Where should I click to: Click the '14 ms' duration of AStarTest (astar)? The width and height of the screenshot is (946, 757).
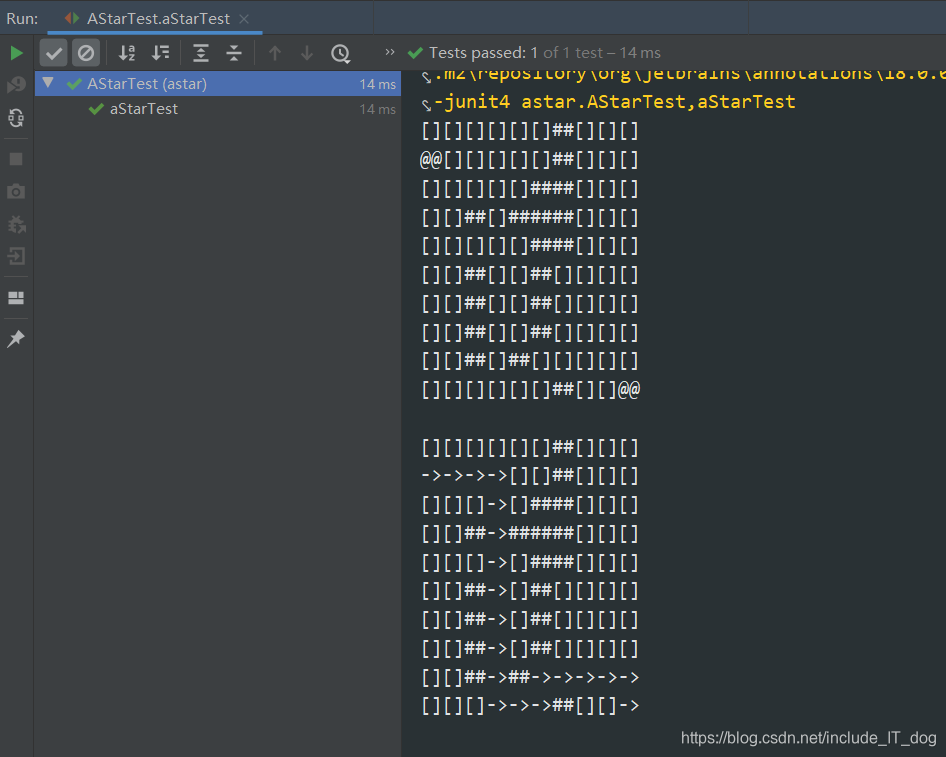point(378,84)
